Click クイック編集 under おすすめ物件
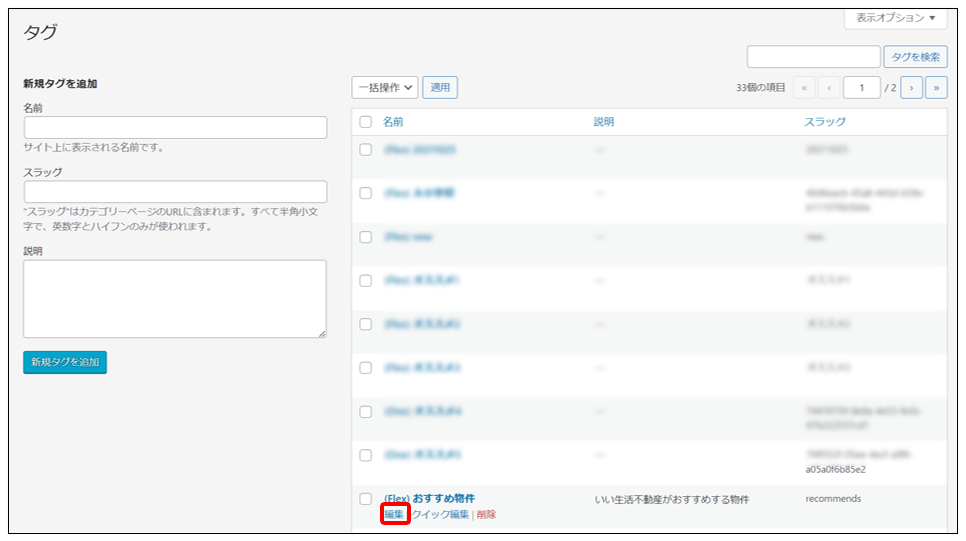Image resolution: width=966 pixels, height=541 pixels. (440, 514)
